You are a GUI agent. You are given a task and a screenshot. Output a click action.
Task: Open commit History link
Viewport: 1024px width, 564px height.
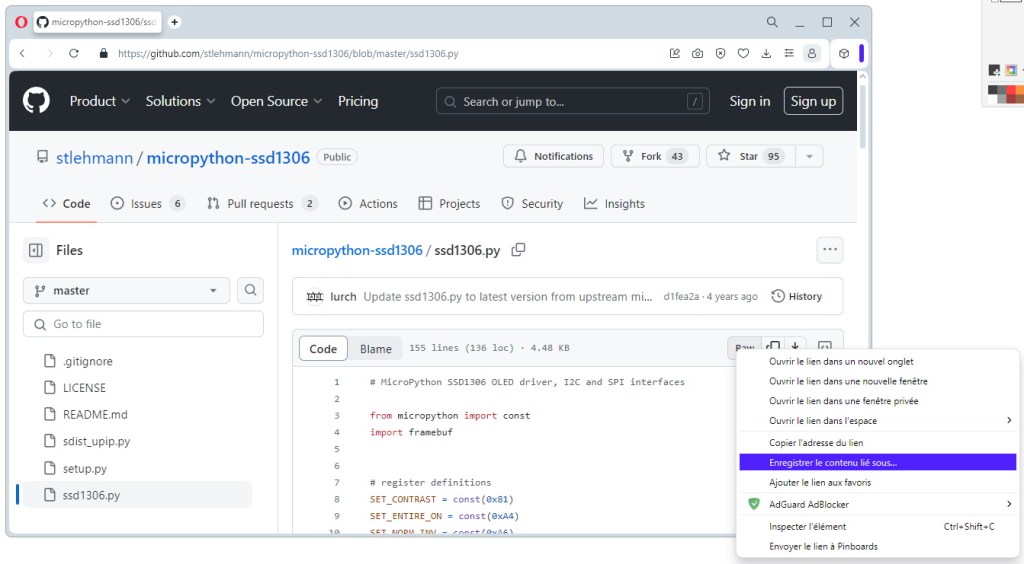(797, 296)
